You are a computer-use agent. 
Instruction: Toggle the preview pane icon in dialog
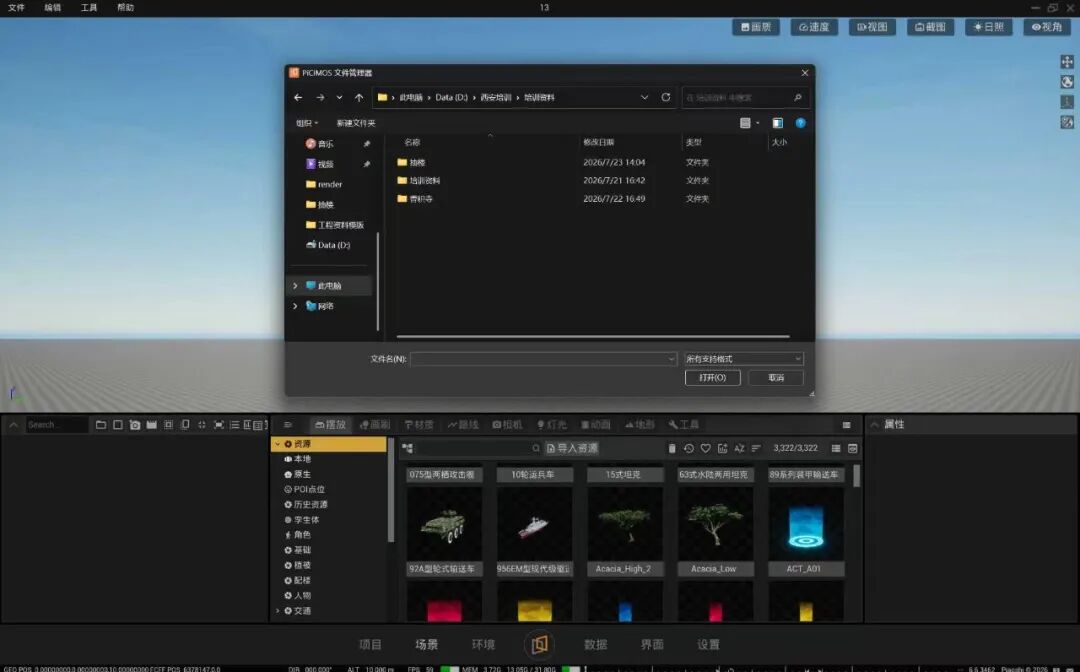(778, 123)
